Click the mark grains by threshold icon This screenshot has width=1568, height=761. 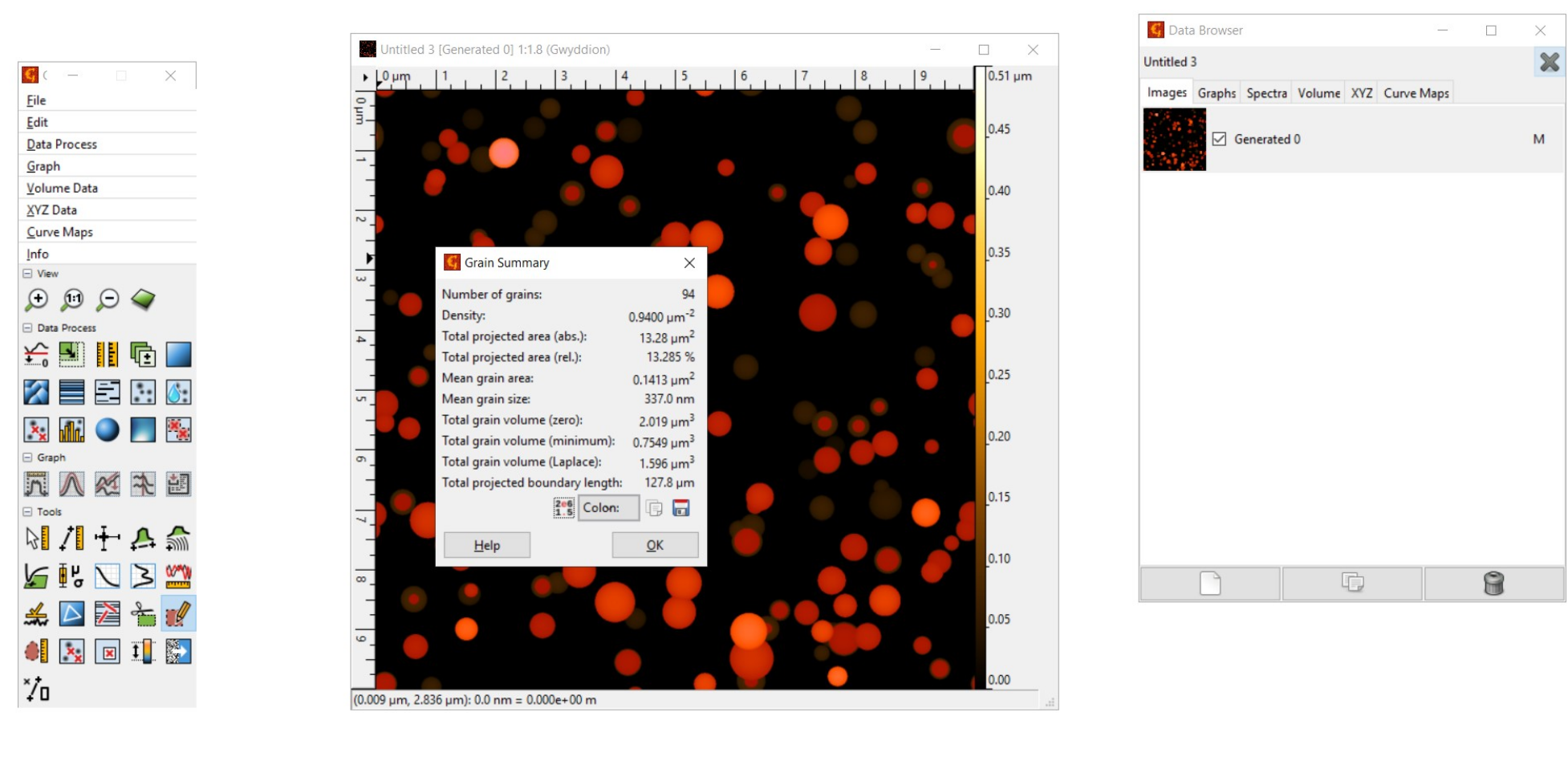[x=143, y=392]
